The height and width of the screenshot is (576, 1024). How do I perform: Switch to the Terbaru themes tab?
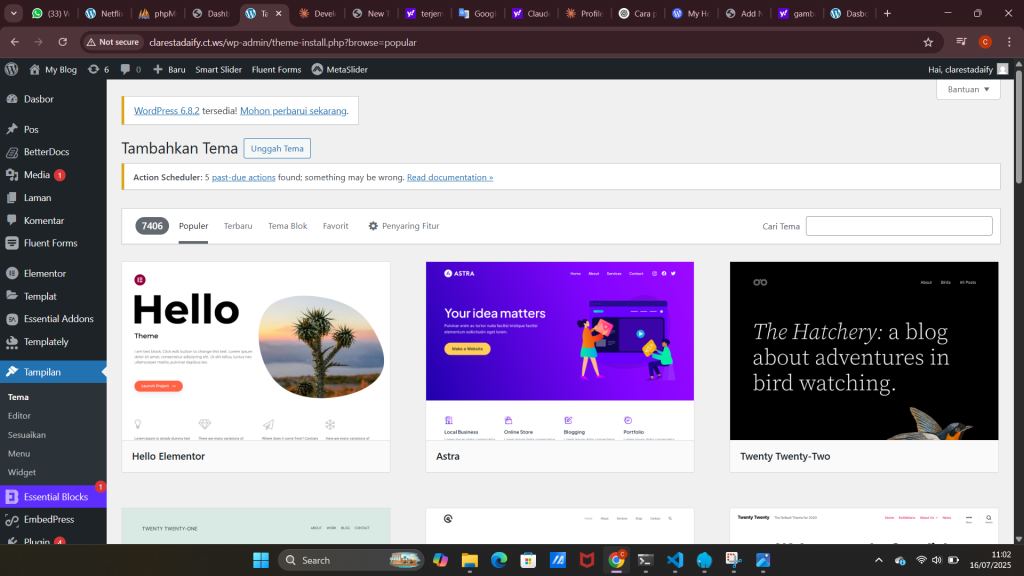pos(238,226)
